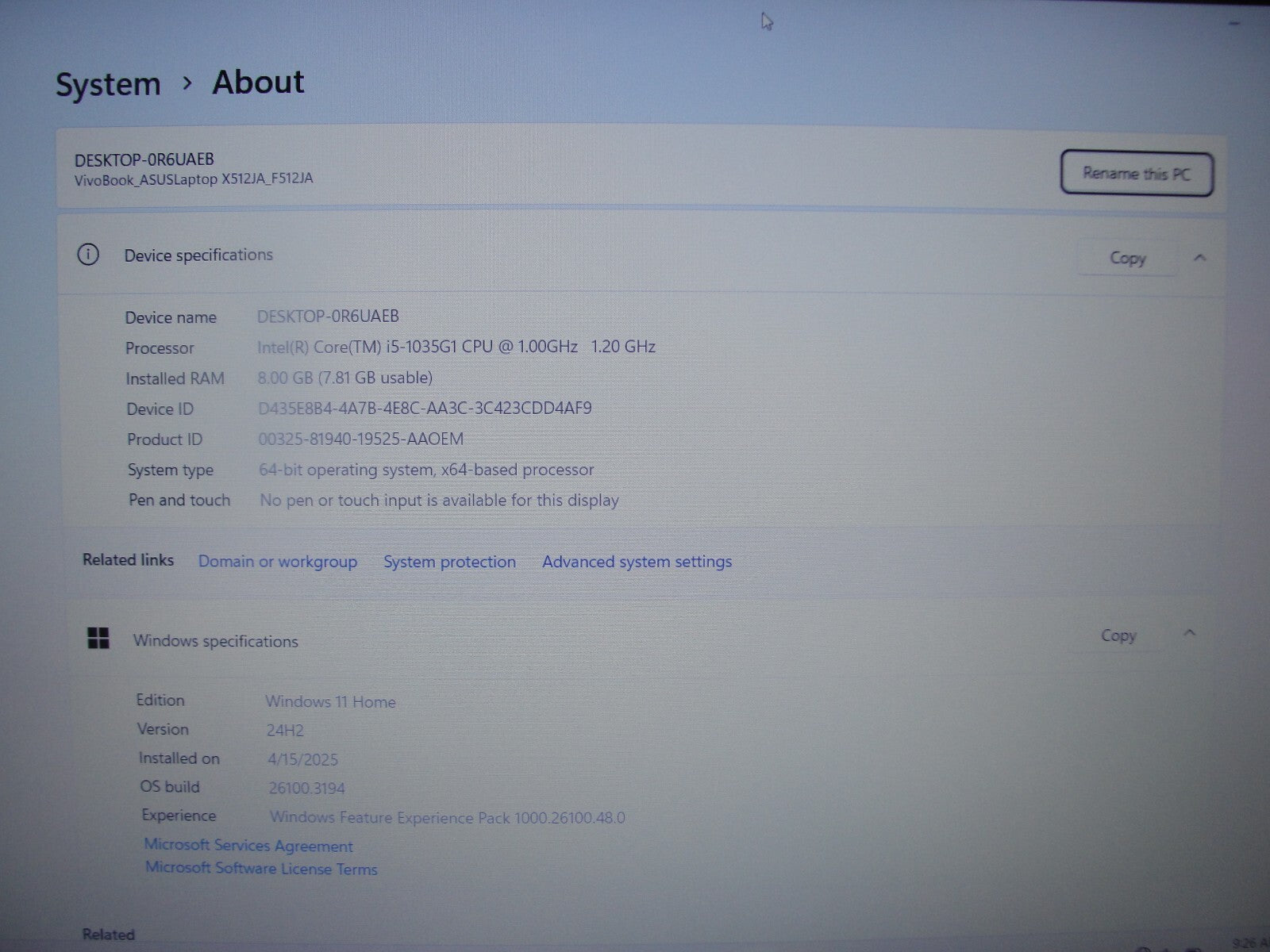Screen dimensions: 1270x952
Task: Copy the Device specifications
Action: tap(1127, 258)
